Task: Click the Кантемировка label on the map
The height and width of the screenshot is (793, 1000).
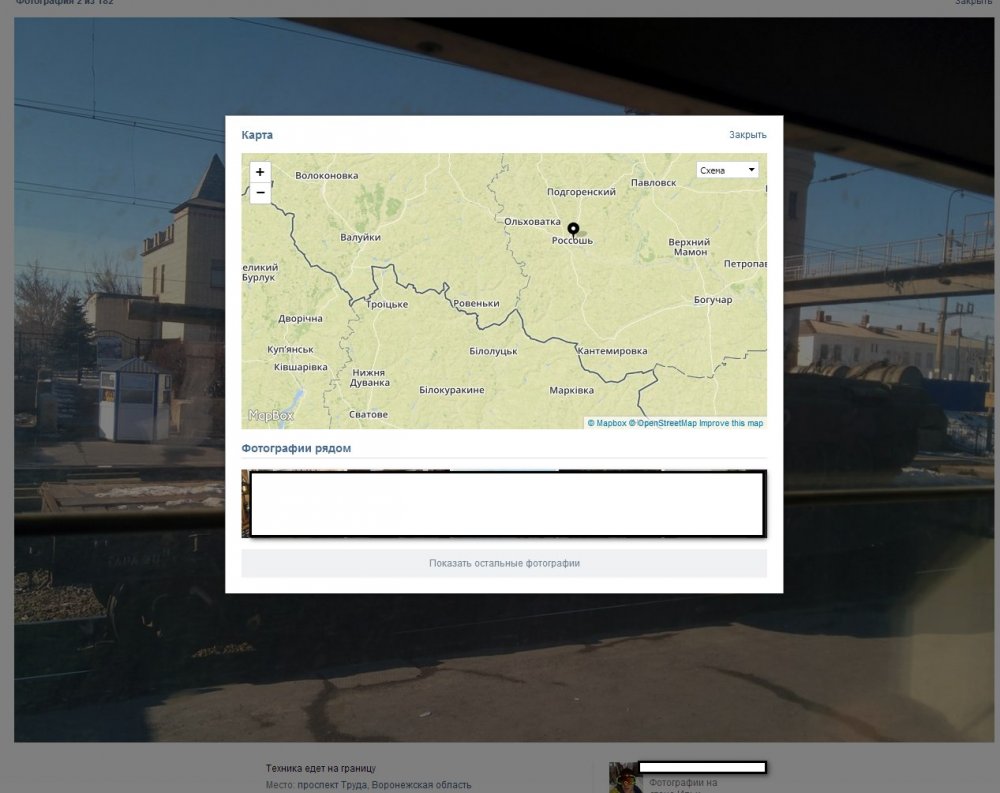Action: pos(612,351)
